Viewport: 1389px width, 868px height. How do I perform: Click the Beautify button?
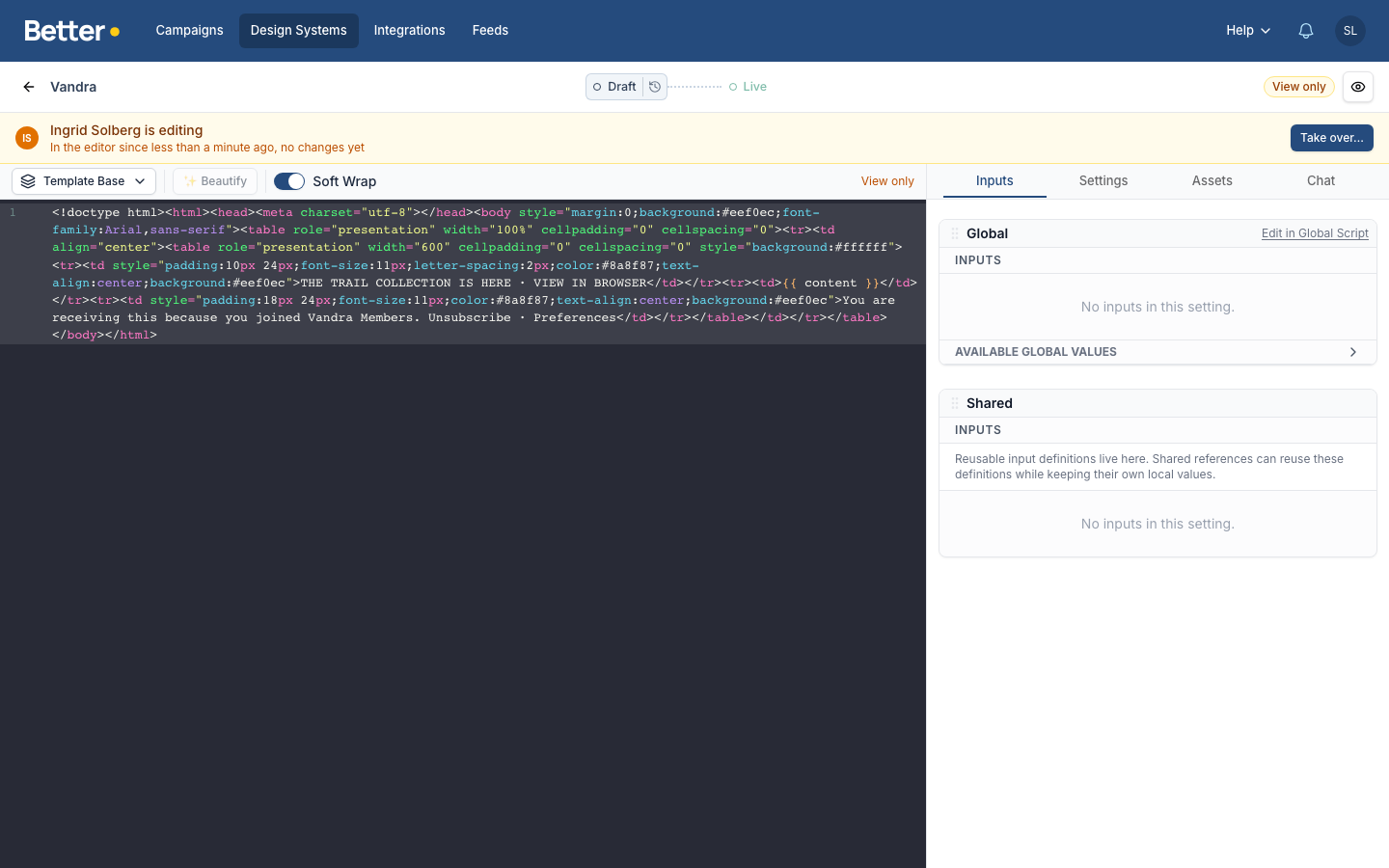(215, 181)
